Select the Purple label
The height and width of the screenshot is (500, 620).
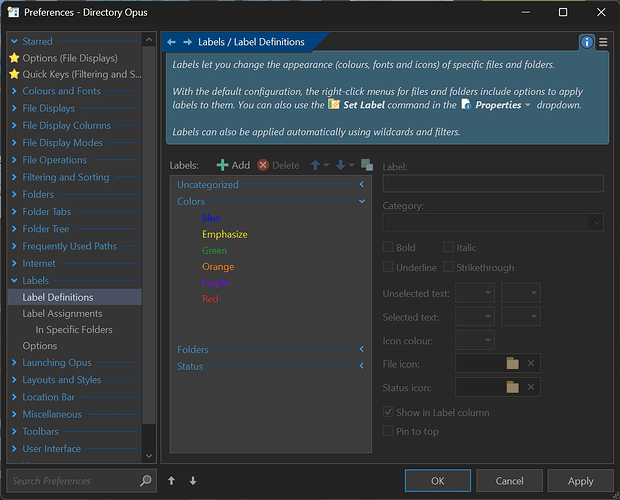215,283
